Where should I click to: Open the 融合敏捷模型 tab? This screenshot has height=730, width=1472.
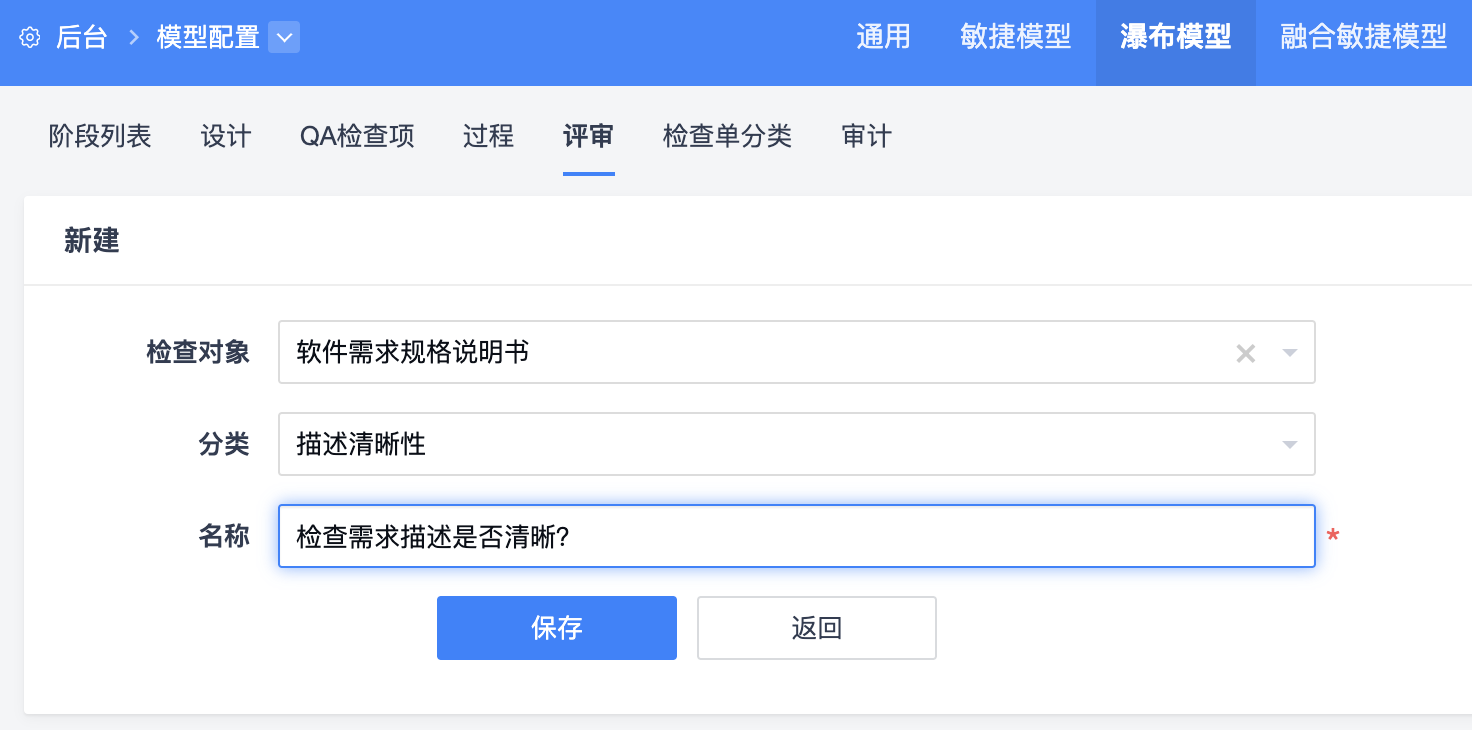point(1363,38)
